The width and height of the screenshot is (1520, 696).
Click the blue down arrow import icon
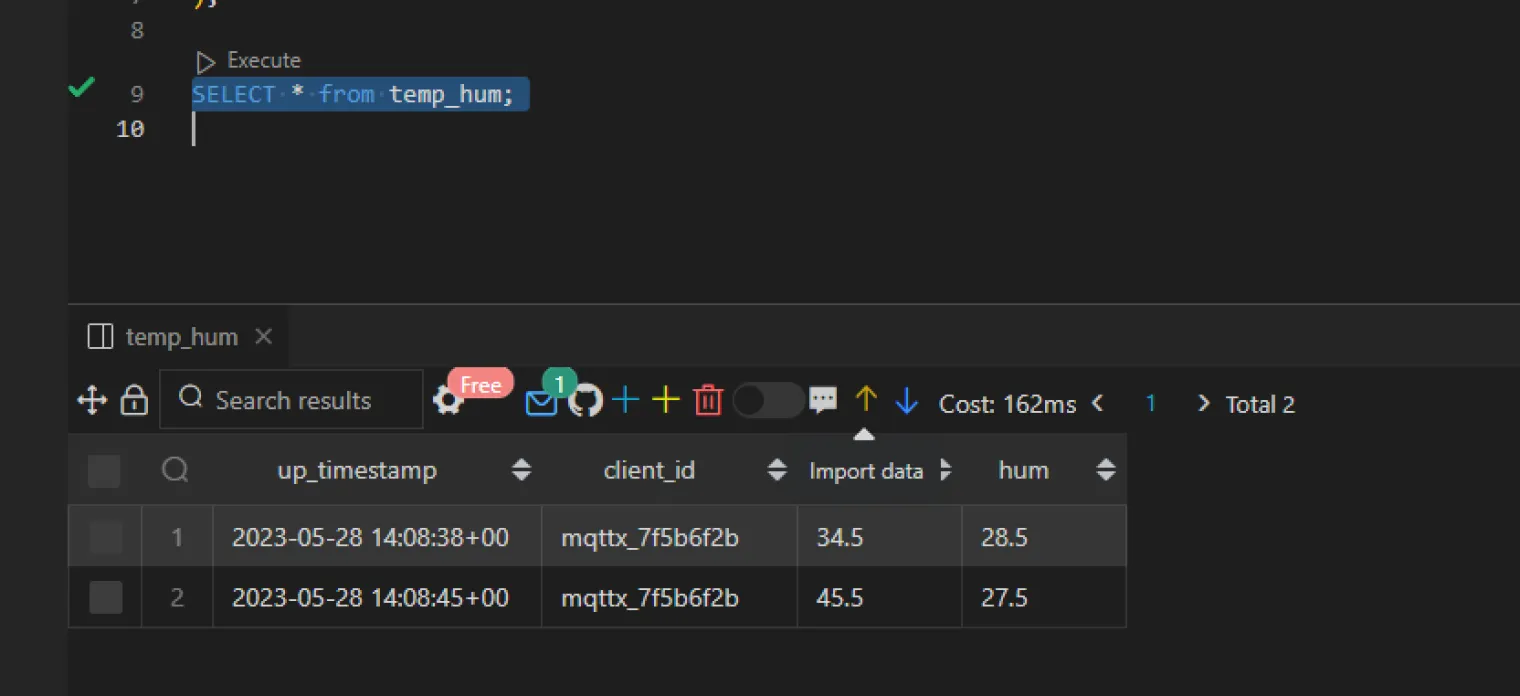pyautogui.click(x=907, y=401)
